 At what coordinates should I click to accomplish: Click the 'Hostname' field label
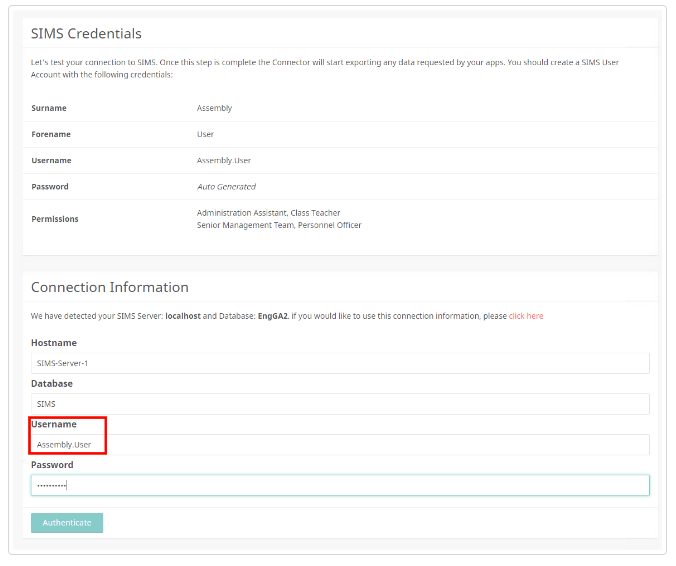pos(54,343)
